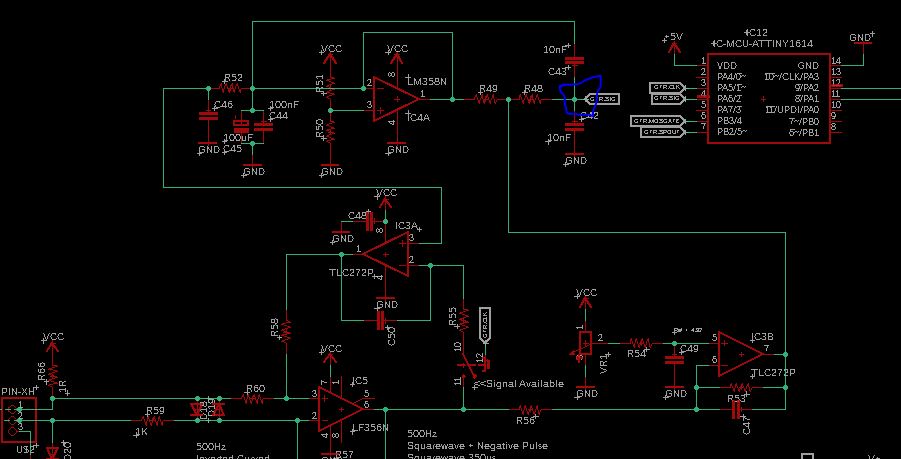Click resistor R66 under VCC
Image resolution: width=901 pixels, height=459 pixels.
coord(52,376)
